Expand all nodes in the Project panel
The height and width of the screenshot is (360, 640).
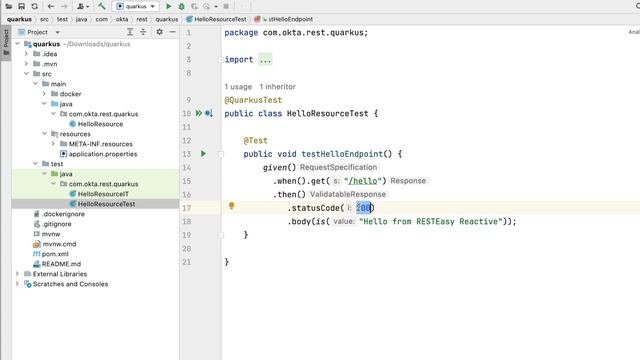click(130, 32)
